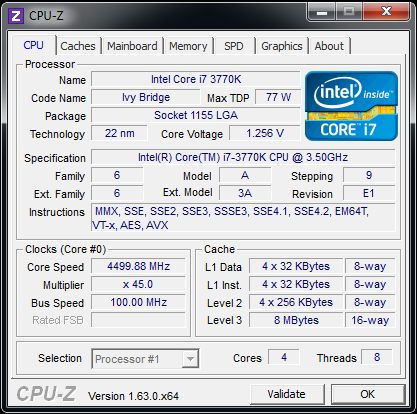Click the Code Name value Ivy Bridge
Screen dimensions: 417x414
click(x=146, y=97)
